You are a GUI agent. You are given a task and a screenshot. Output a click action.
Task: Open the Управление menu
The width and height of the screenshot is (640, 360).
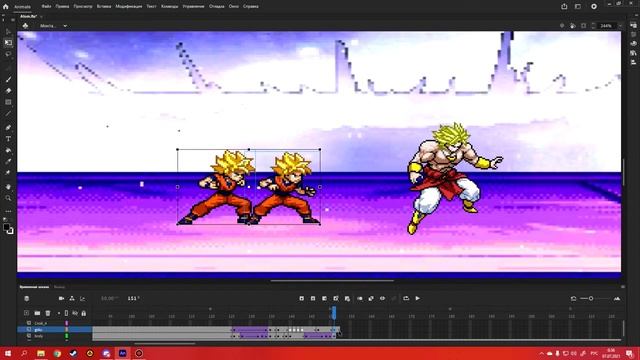(x=193, y=7)
